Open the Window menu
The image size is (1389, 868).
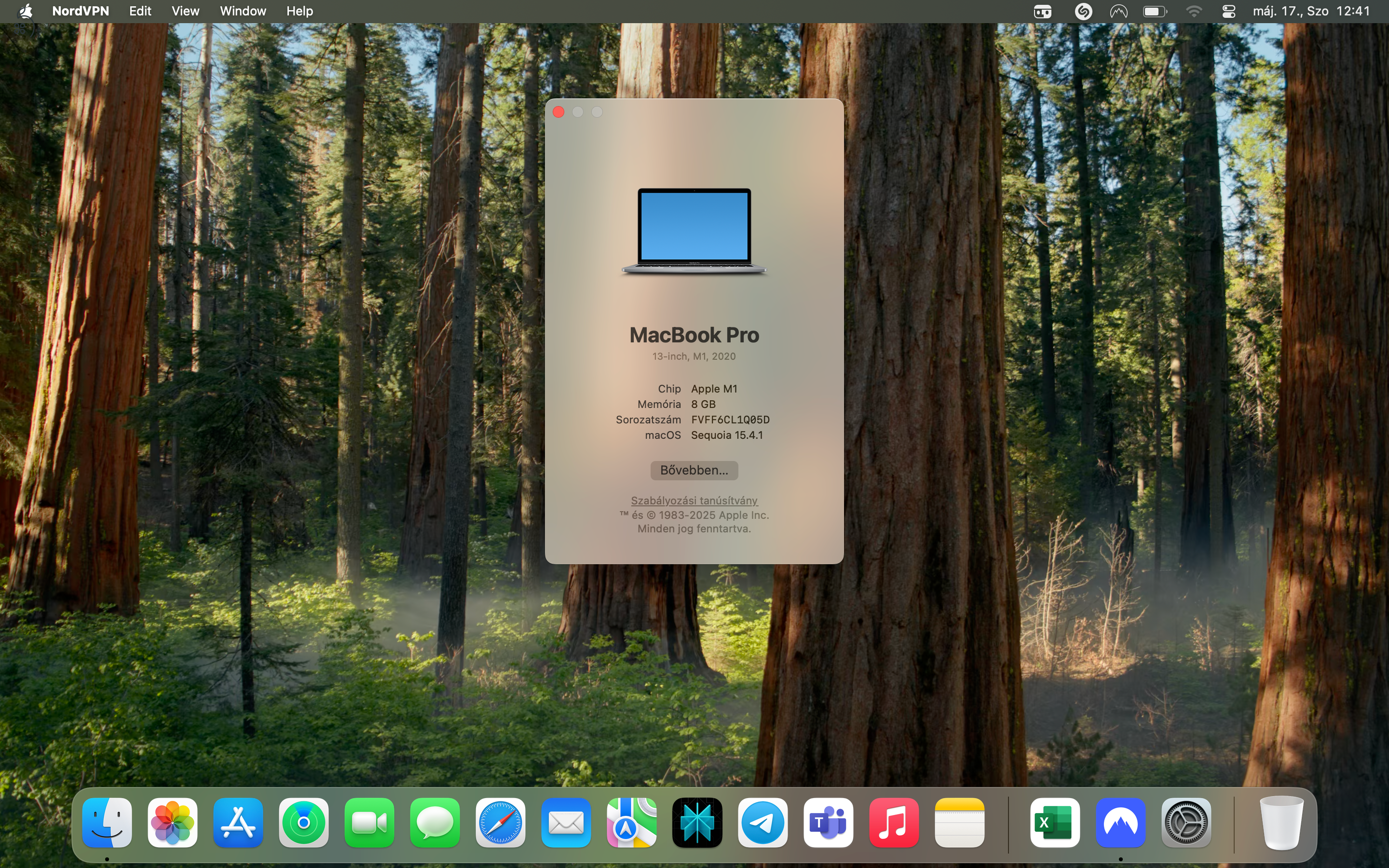click(x=243, y=11)
